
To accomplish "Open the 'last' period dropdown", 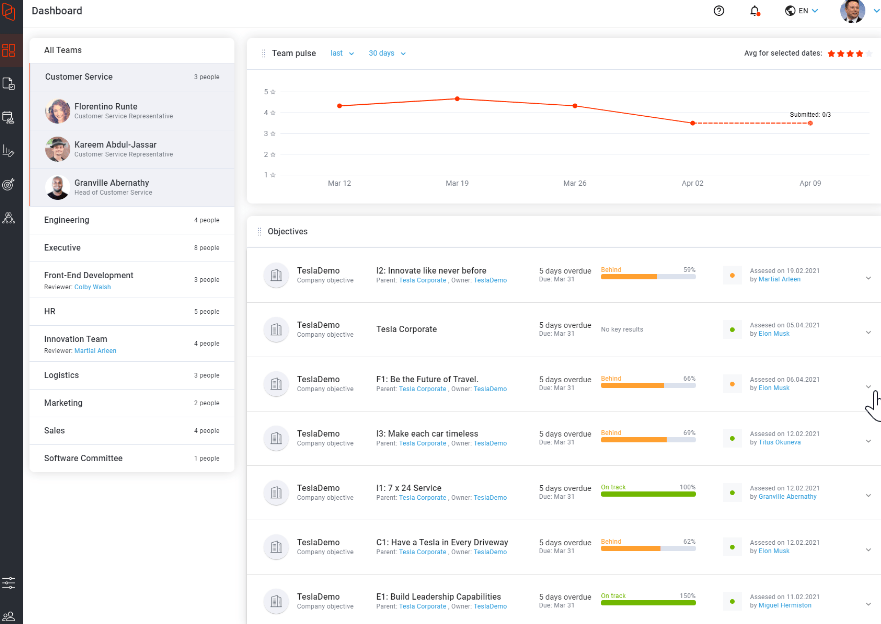I will [342, 53].
